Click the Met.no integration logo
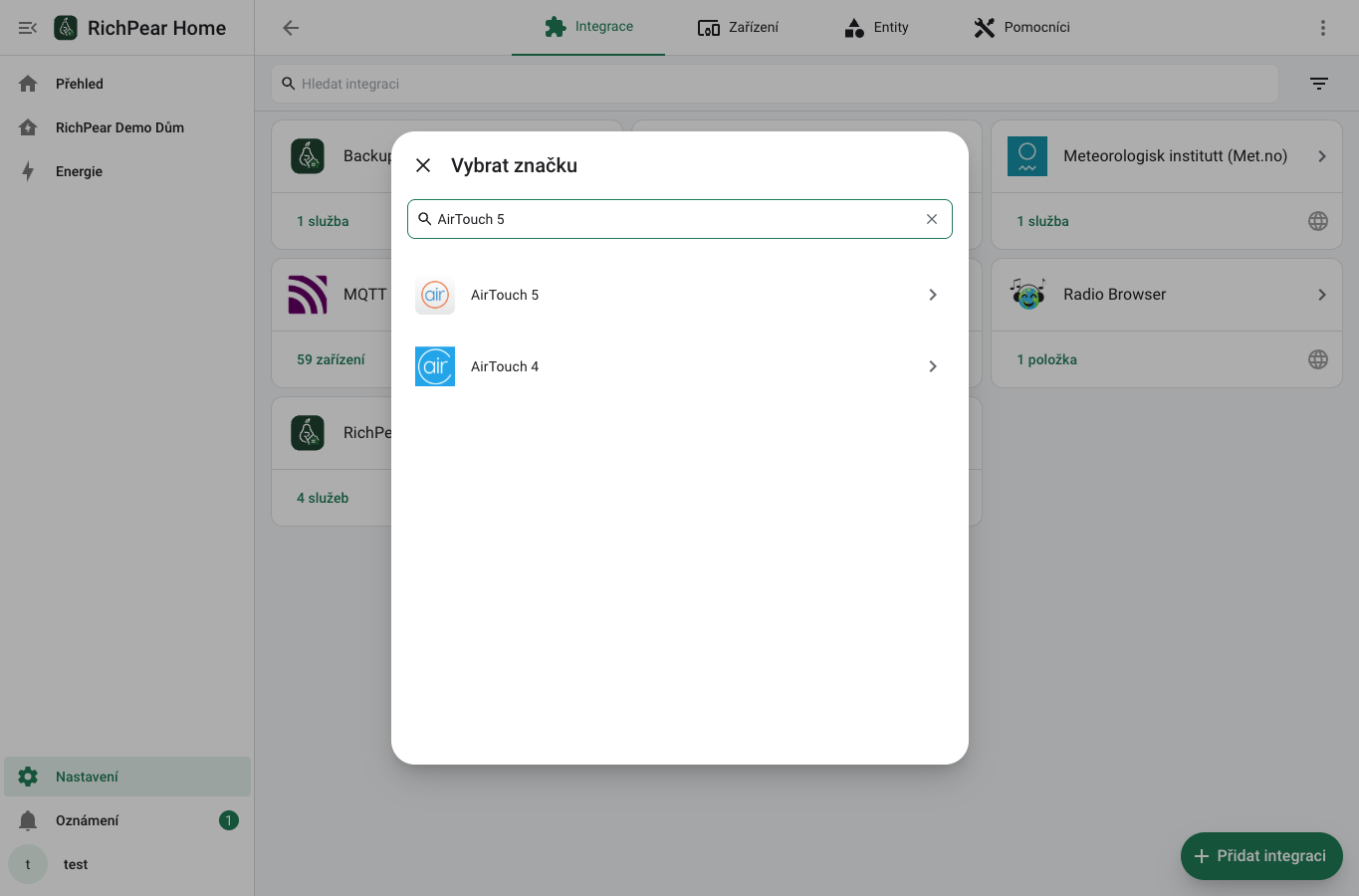 pyautogui.click(x=1027, y=156)
